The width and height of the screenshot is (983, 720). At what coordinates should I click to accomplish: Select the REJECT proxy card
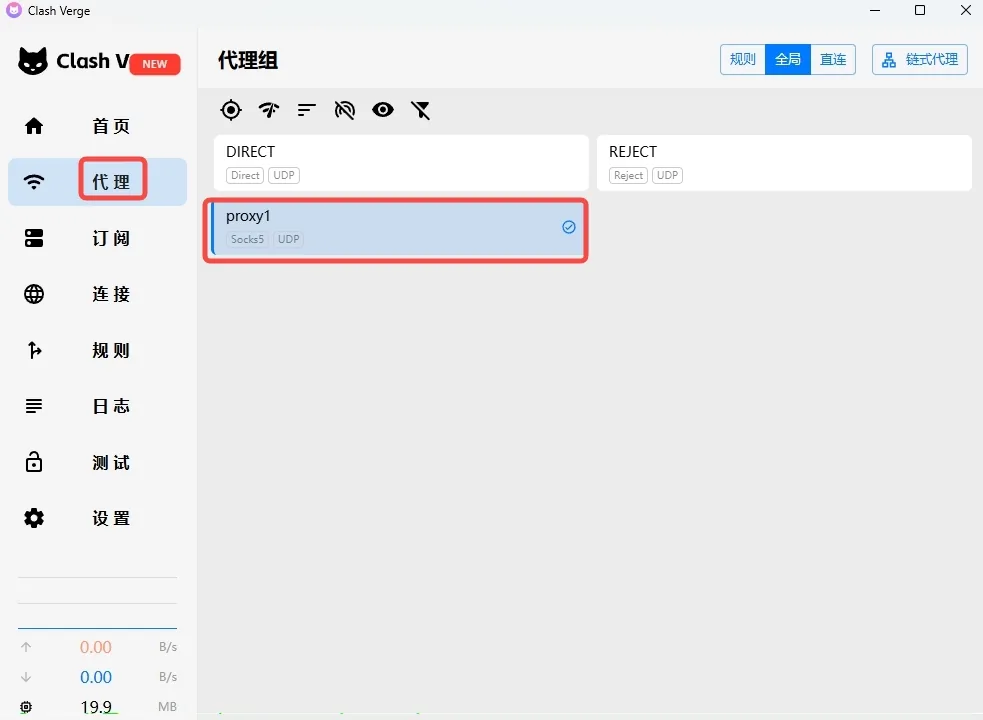click(784, 162)
